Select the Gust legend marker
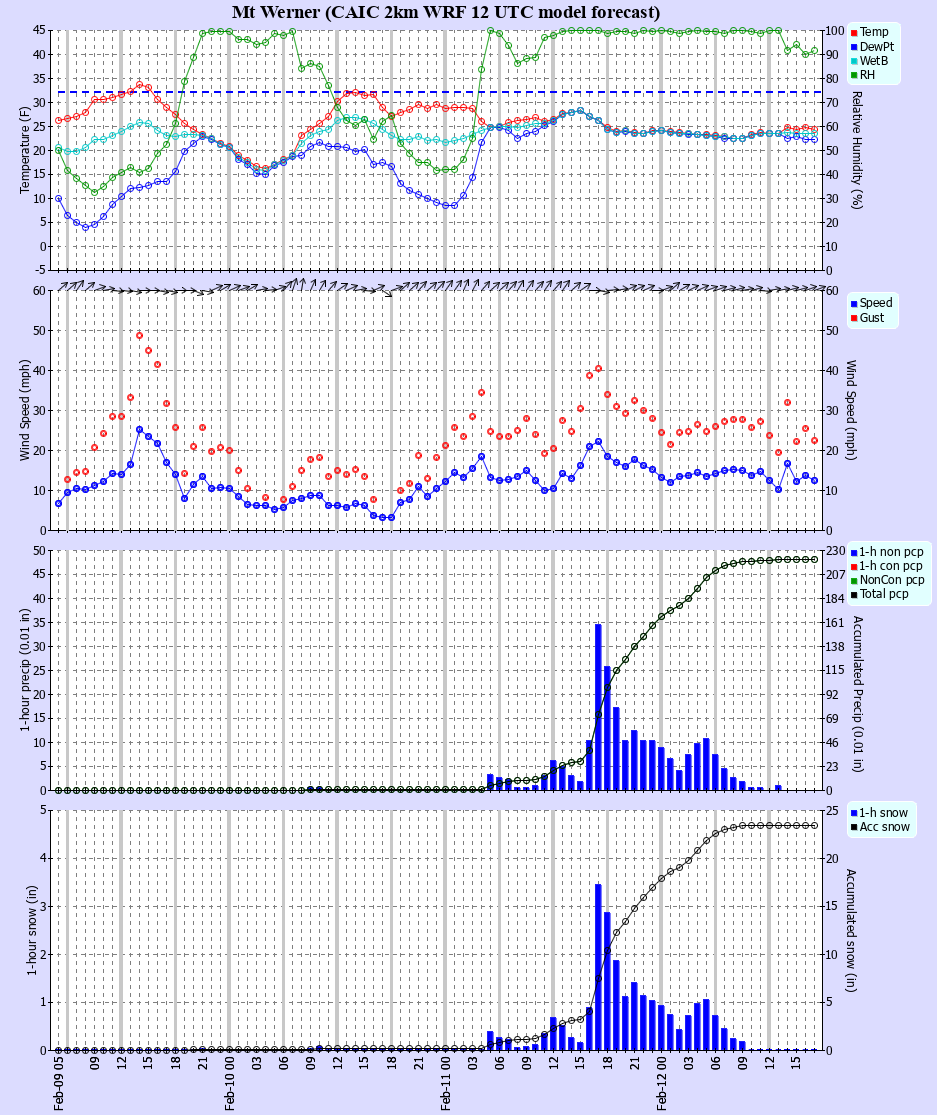Screen dimensions: 937x1115 [x=853, y=316]
